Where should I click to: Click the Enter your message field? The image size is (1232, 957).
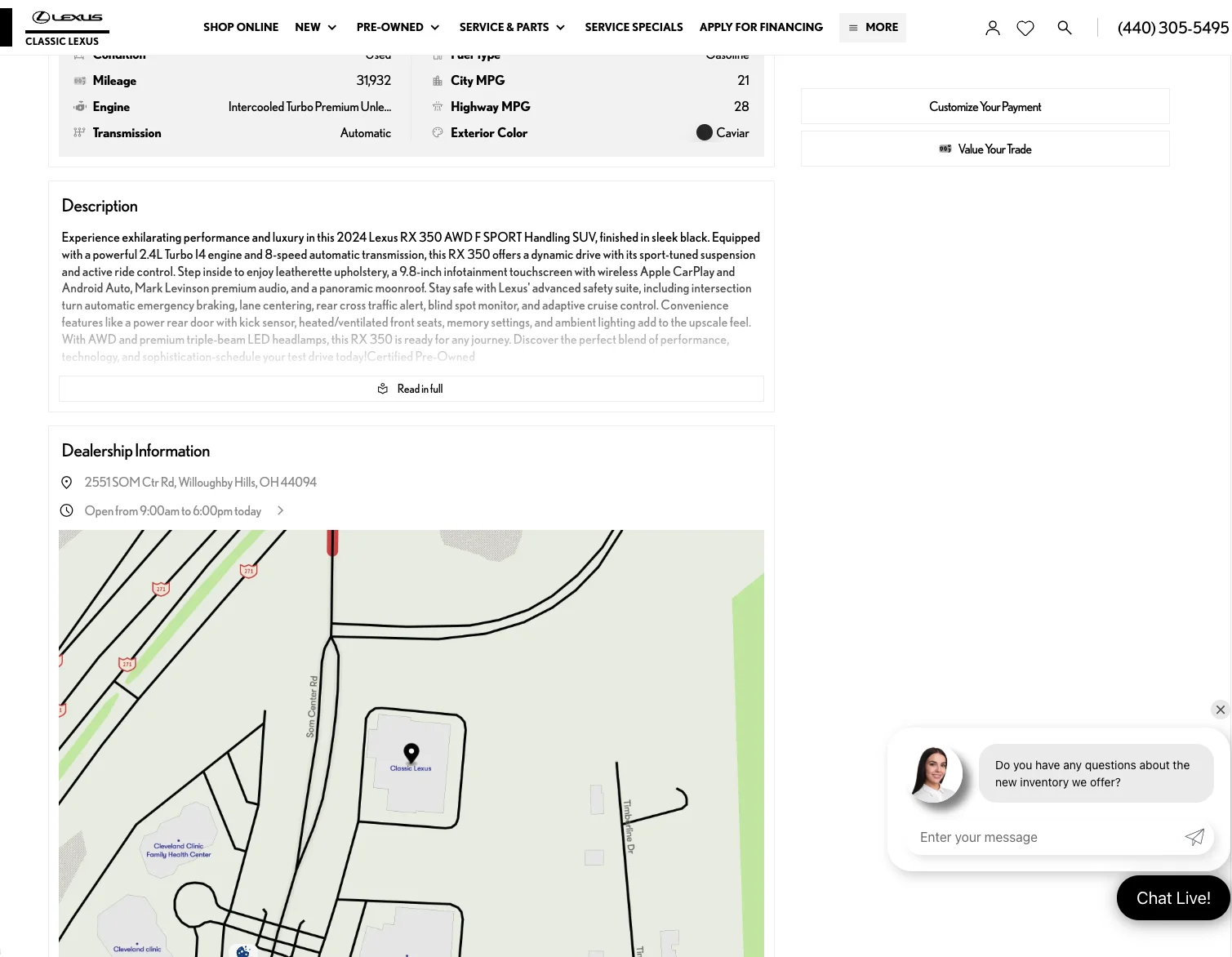coord(1045,837)
